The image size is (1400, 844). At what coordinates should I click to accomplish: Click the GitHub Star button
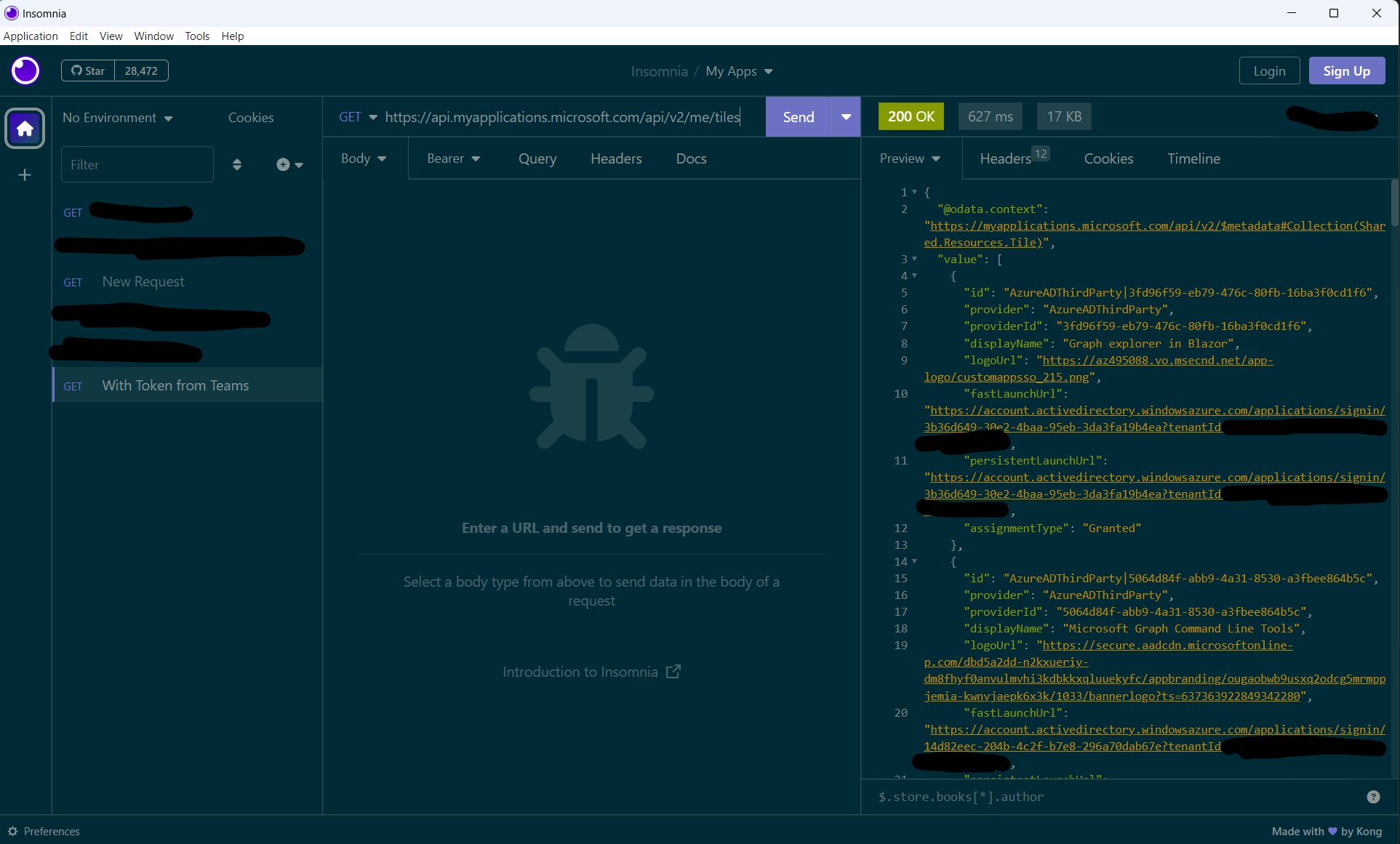point(88,71)
